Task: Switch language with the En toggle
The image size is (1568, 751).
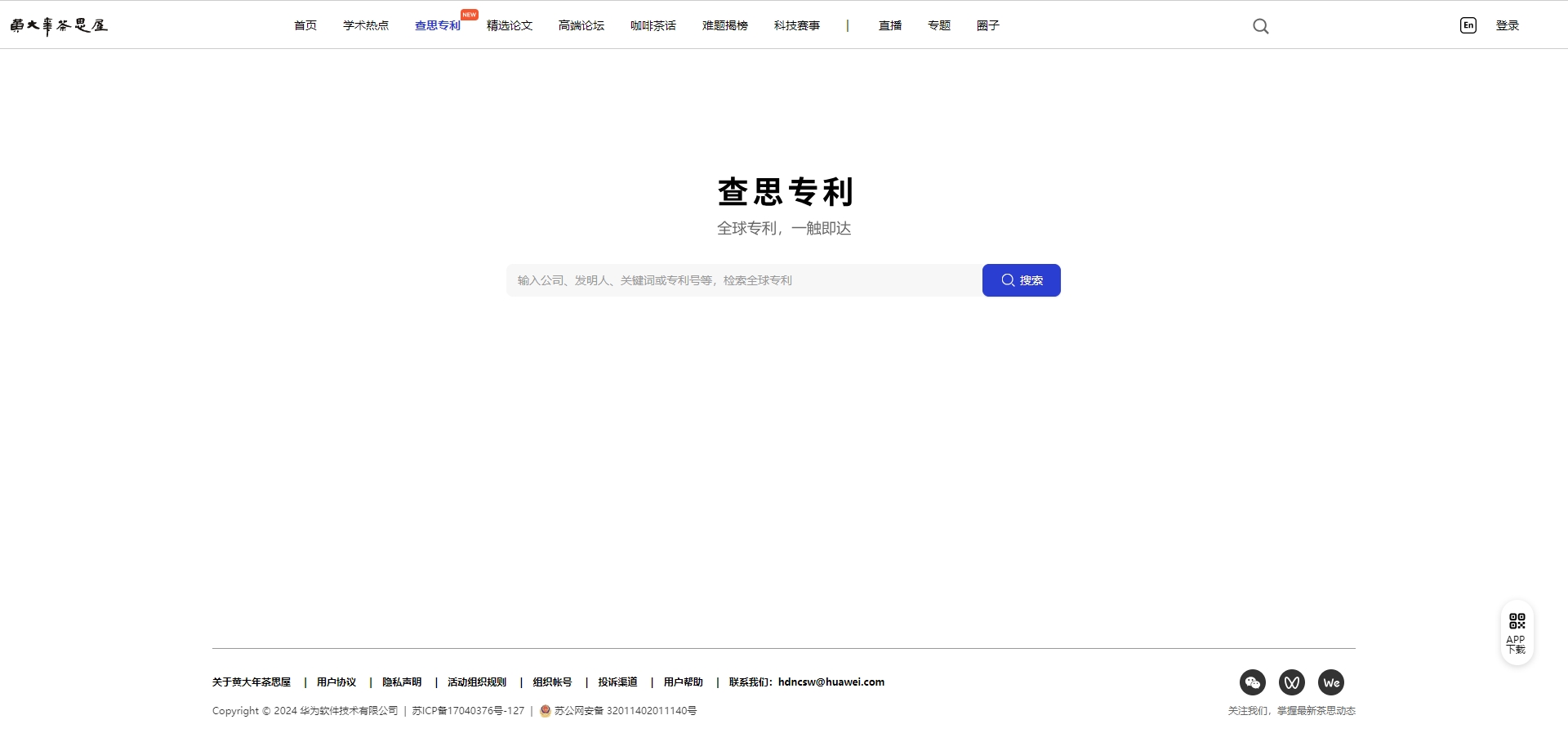Action: point(1468,25)
